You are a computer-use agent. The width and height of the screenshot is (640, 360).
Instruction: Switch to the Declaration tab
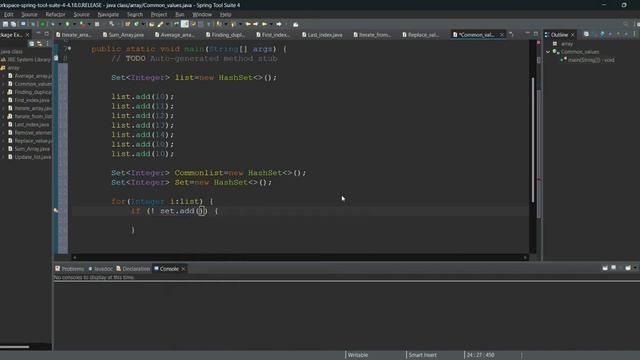click(133, 269)
